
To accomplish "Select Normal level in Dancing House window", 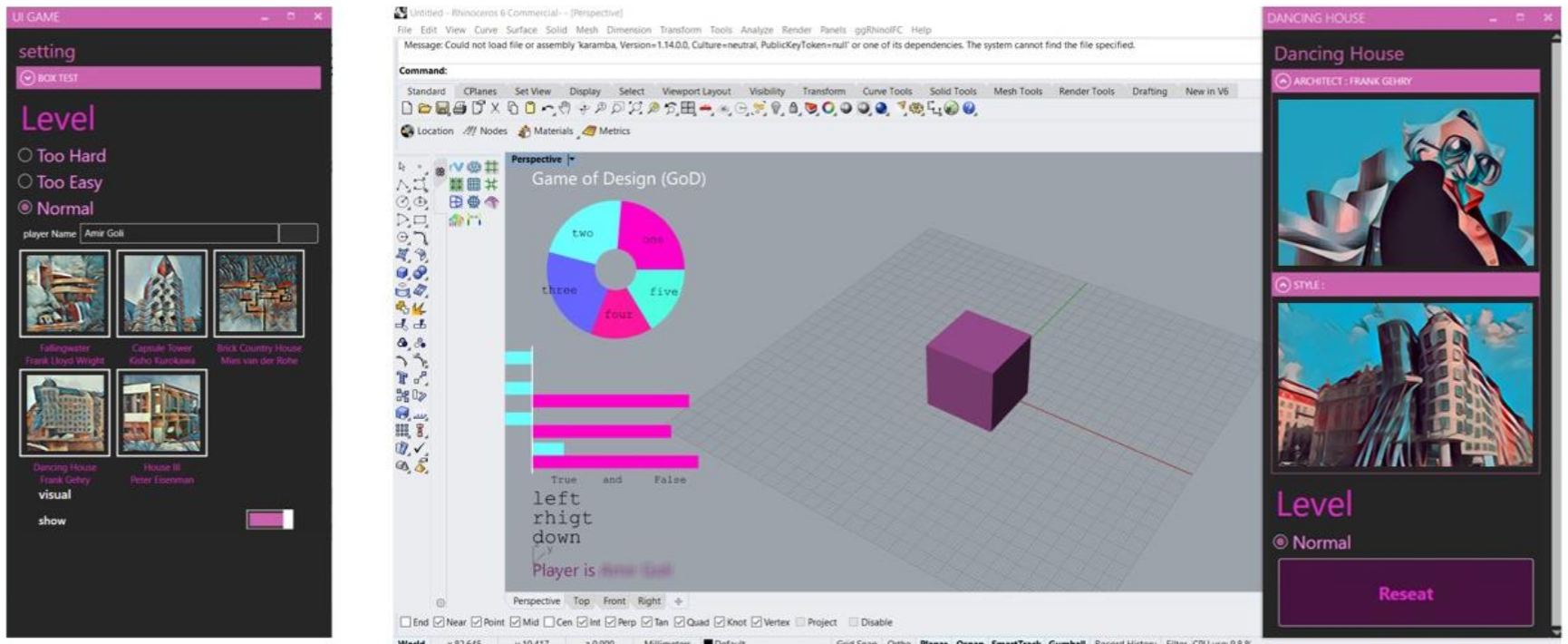I will point(1312,542).
